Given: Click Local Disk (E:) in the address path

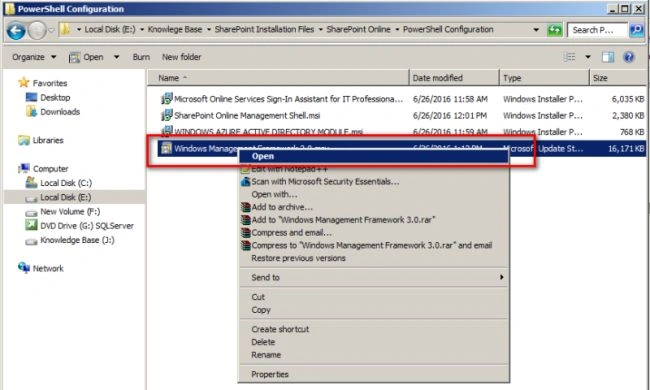Looking at the screenshot, I should [110, 29].
